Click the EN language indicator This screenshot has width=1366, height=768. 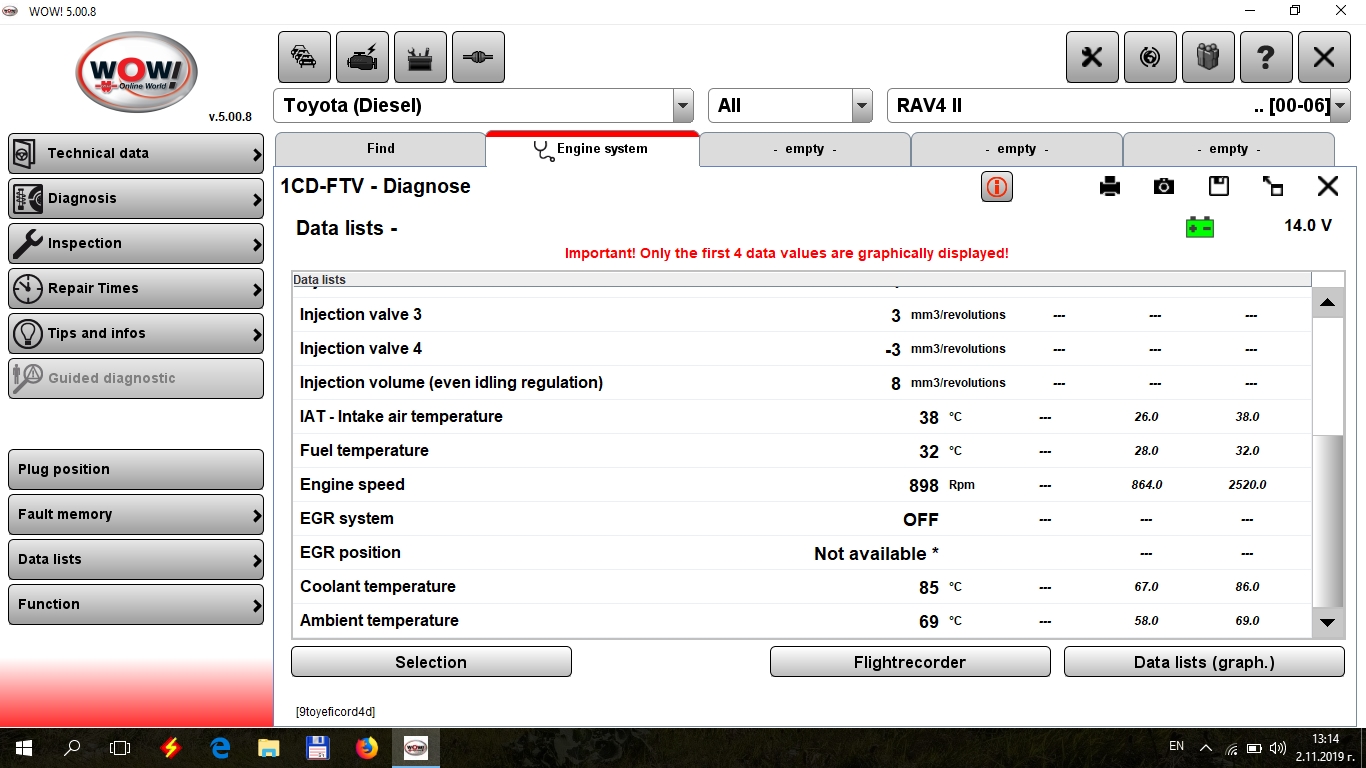pyautogui.click(x=1176, y=746)
